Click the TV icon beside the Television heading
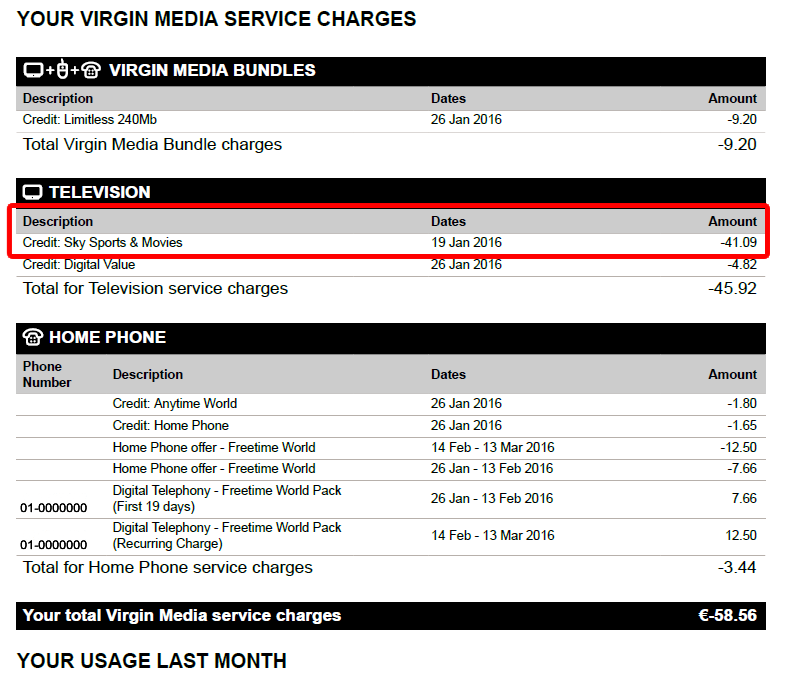The height and width of the screenshot is (683, 798). (33, 192)
